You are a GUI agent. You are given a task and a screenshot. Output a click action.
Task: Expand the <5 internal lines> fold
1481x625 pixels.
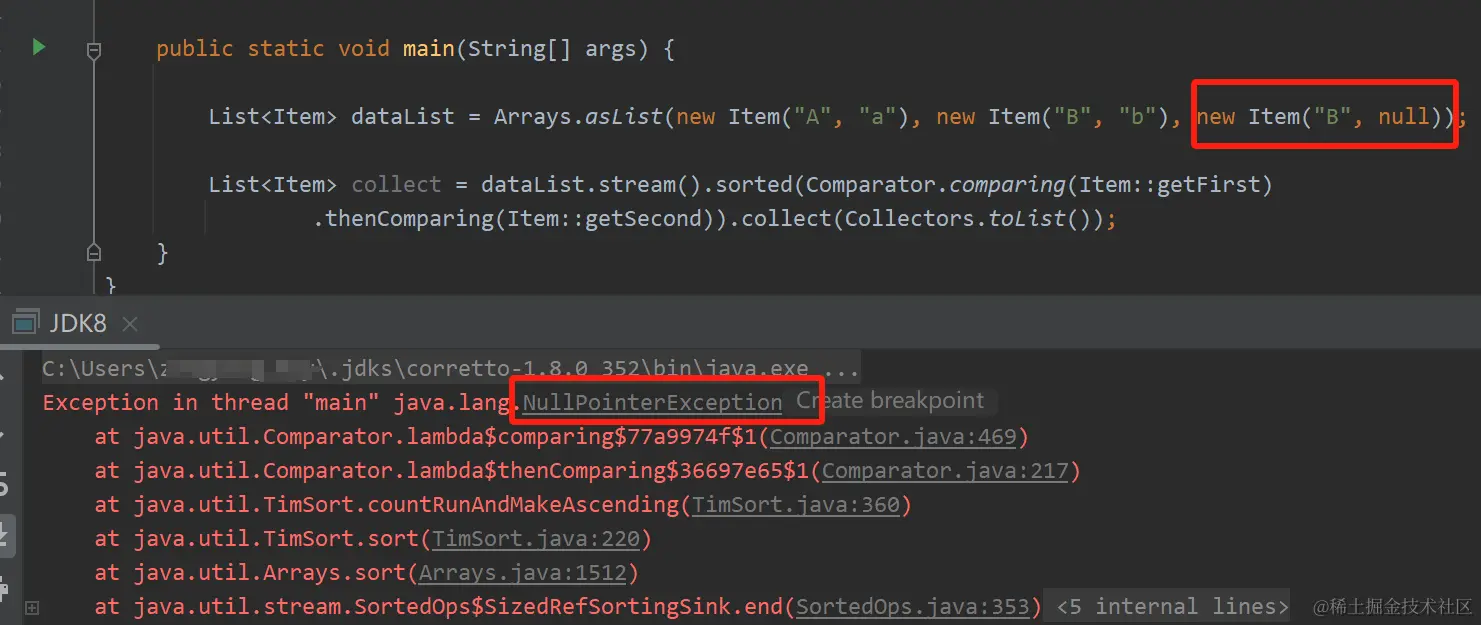click(1172, 606)
